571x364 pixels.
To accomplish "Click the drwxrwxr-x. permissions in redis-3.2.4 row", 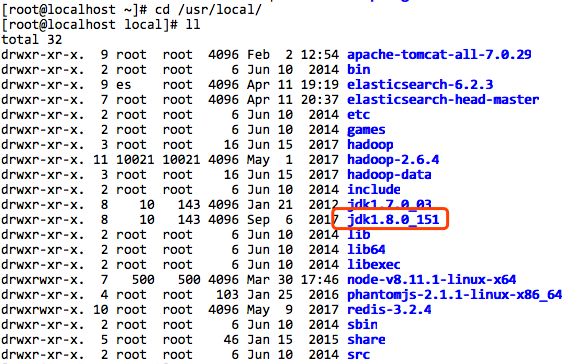I will click(x=43, y=310).
